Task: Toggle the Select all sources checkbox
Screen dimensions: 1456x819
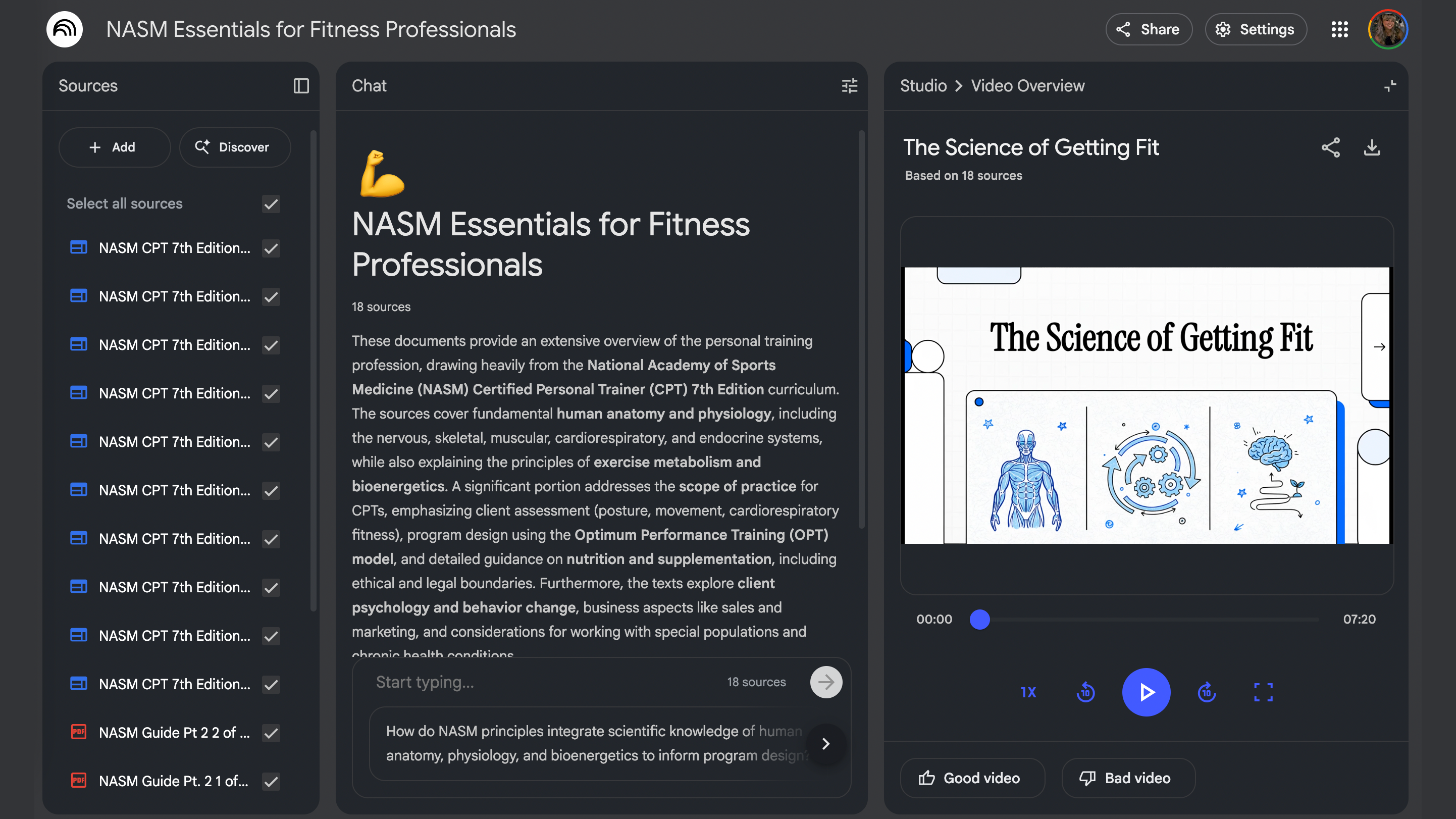Action: tap(271, 204)
